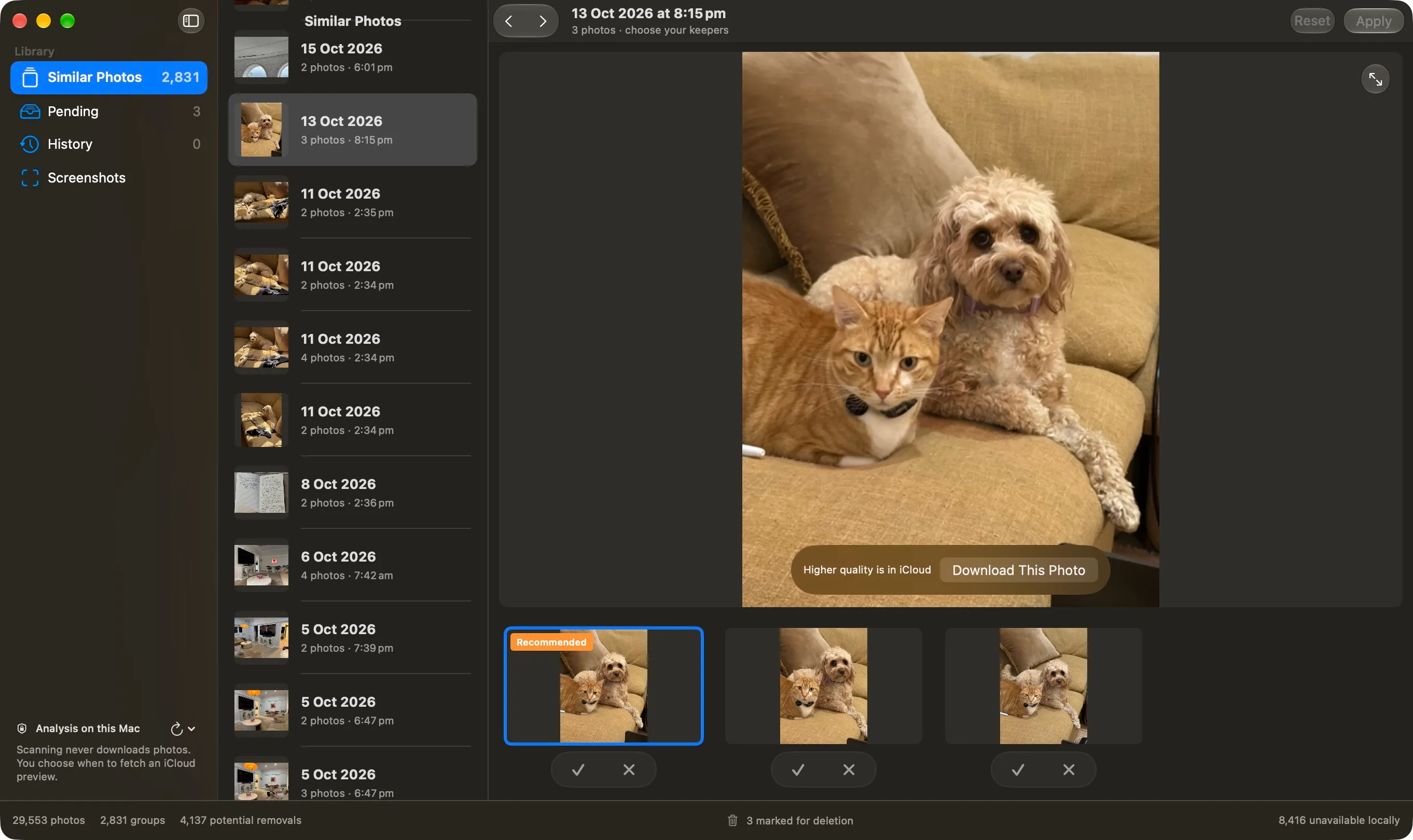
Task: Select the 13 Oct 2026 group row
Action: (352, 130)
